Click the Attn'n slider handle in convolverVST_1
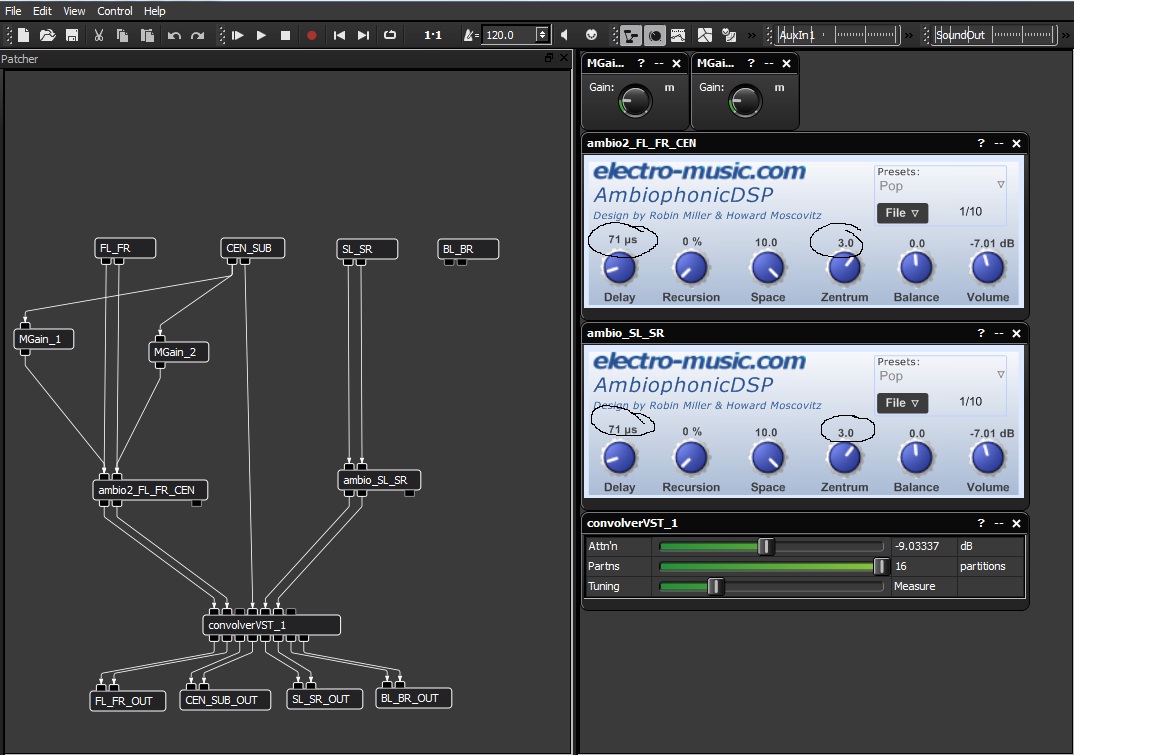 point(766,546)
